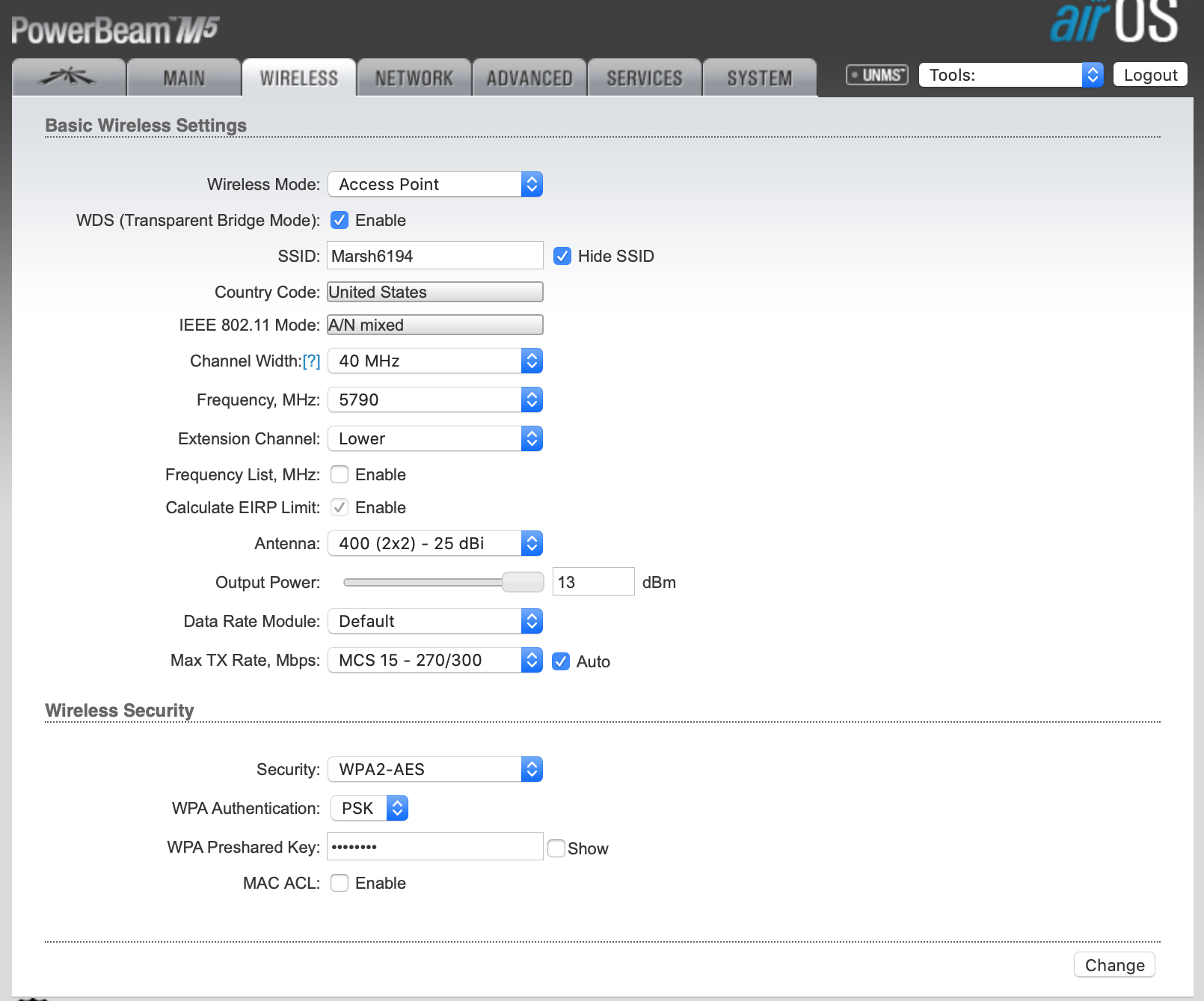Viewport: 1204px width, 1001px height.
Task: Open the Max TX Rate dropdown
Action: click(x=435, y=660)
